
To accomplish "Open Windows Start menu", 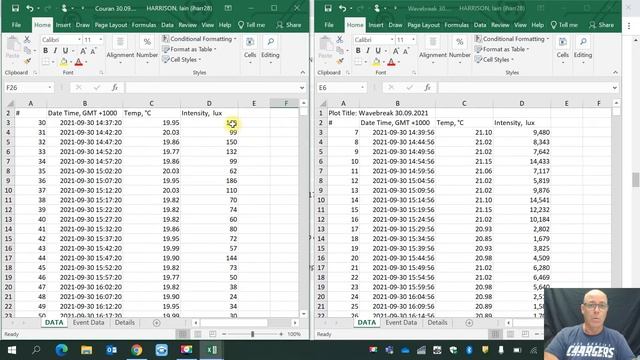I will click(12, 350).
